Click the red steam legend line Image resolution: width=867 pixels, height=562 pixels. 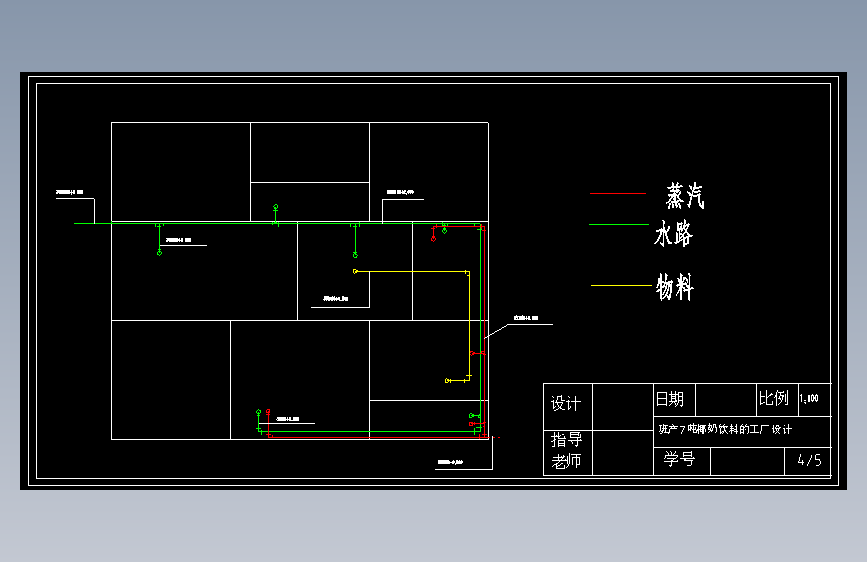(618, 194)
